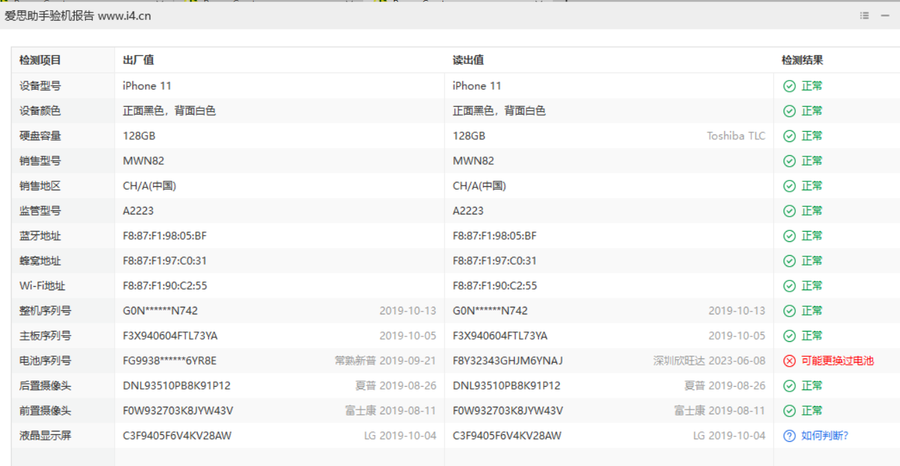Click the 读出值 column header
The height and width of the screenshot is (466, 900).
pos(468,60)
